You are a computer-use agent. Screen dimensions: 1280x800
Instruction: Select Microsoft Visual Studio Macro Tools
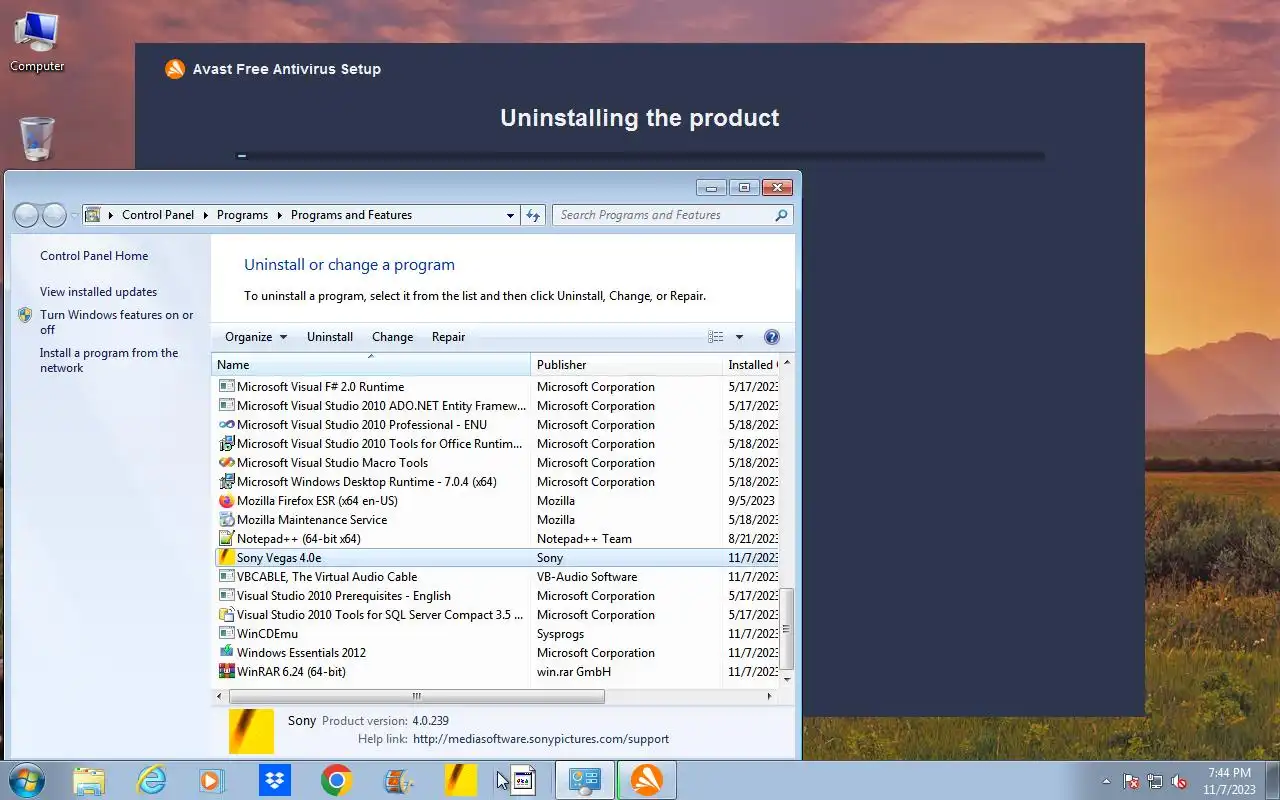click(497, 463)
